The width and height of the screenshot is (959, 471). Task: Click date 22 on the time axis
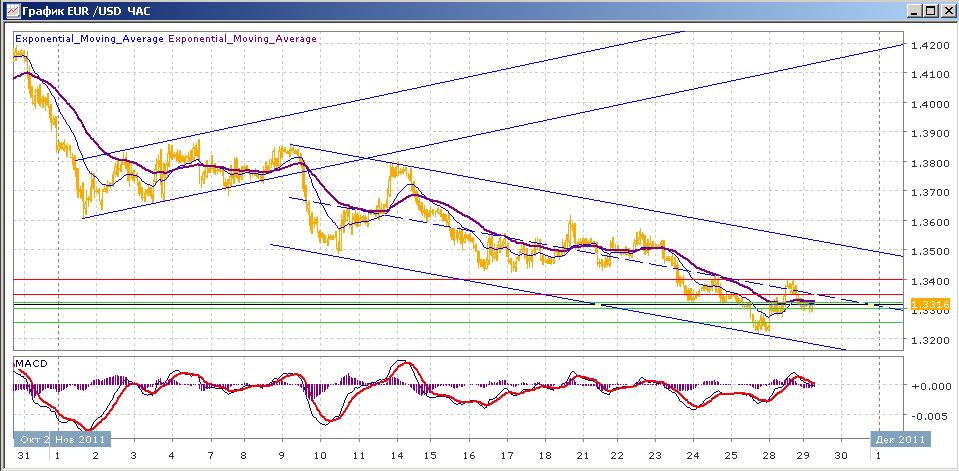click(618, 456)
